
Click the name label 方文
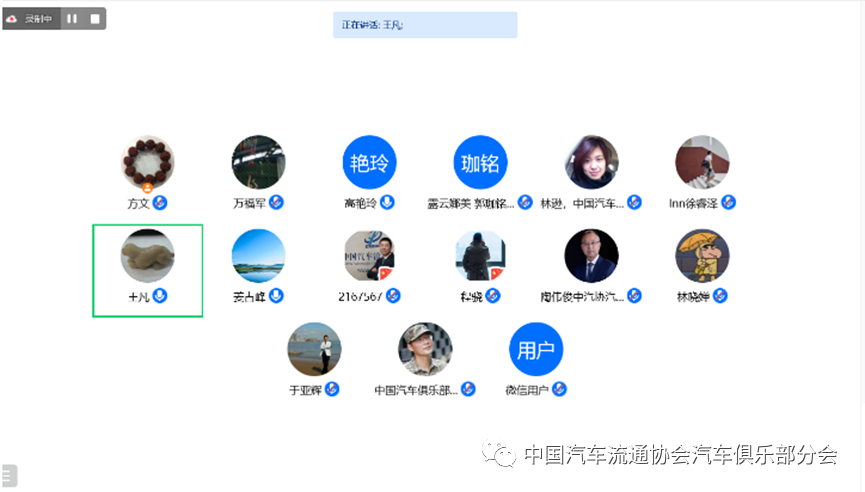pos(138,204)
